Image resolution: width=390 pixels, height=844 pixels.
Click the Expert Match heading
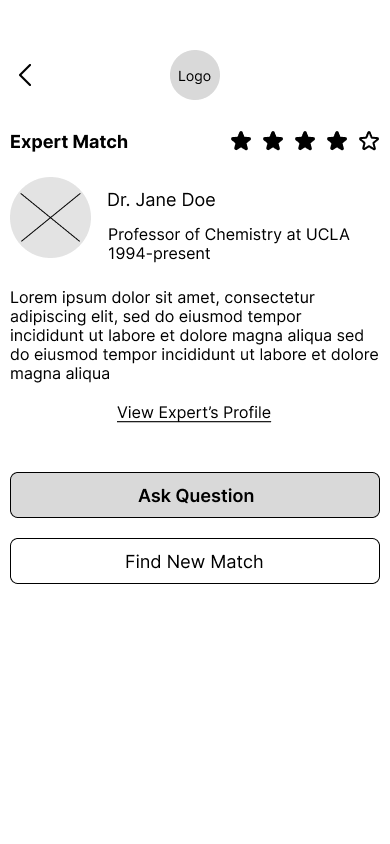coord(69,142)
